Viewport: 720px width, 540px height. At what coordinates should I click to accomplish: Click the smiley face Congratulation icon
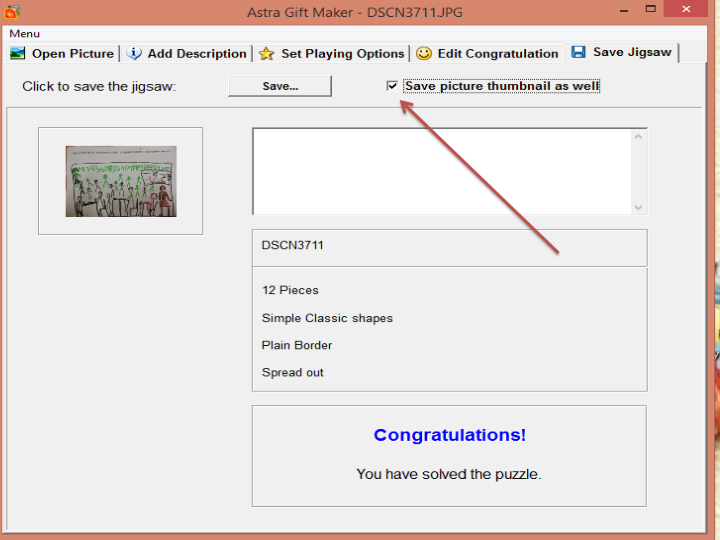(x=423, y=53)
